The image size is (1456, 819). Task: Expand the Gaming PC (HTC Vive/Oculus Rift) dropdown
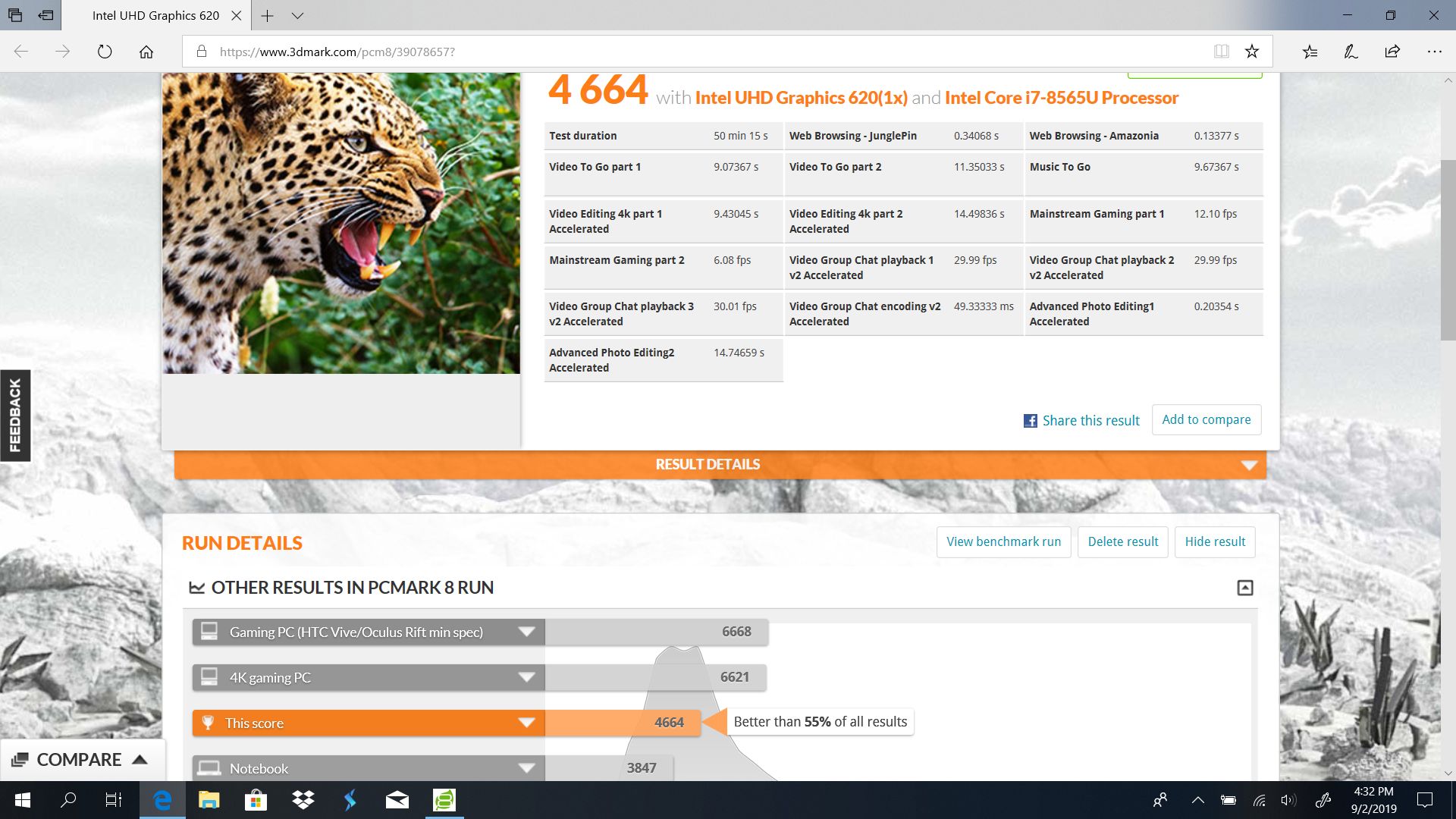pos(526,632)
